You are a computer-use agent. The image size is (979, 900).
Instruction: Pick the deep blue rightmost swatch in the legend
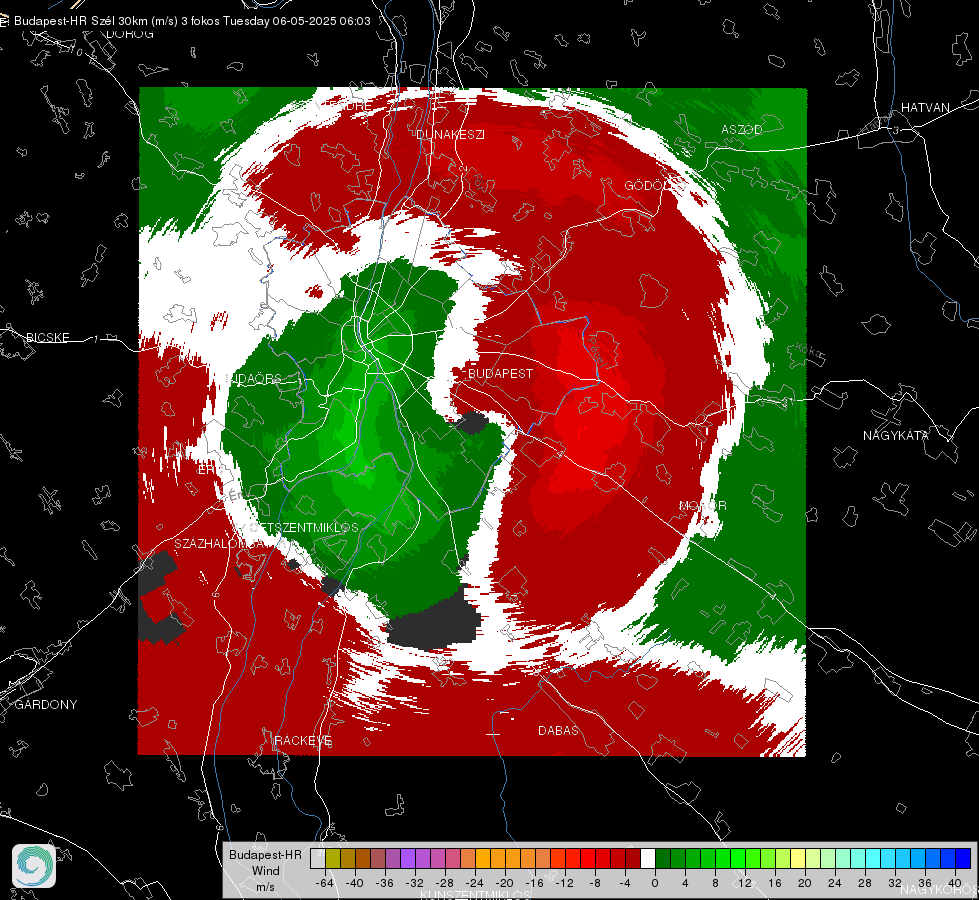click(963, 858)
